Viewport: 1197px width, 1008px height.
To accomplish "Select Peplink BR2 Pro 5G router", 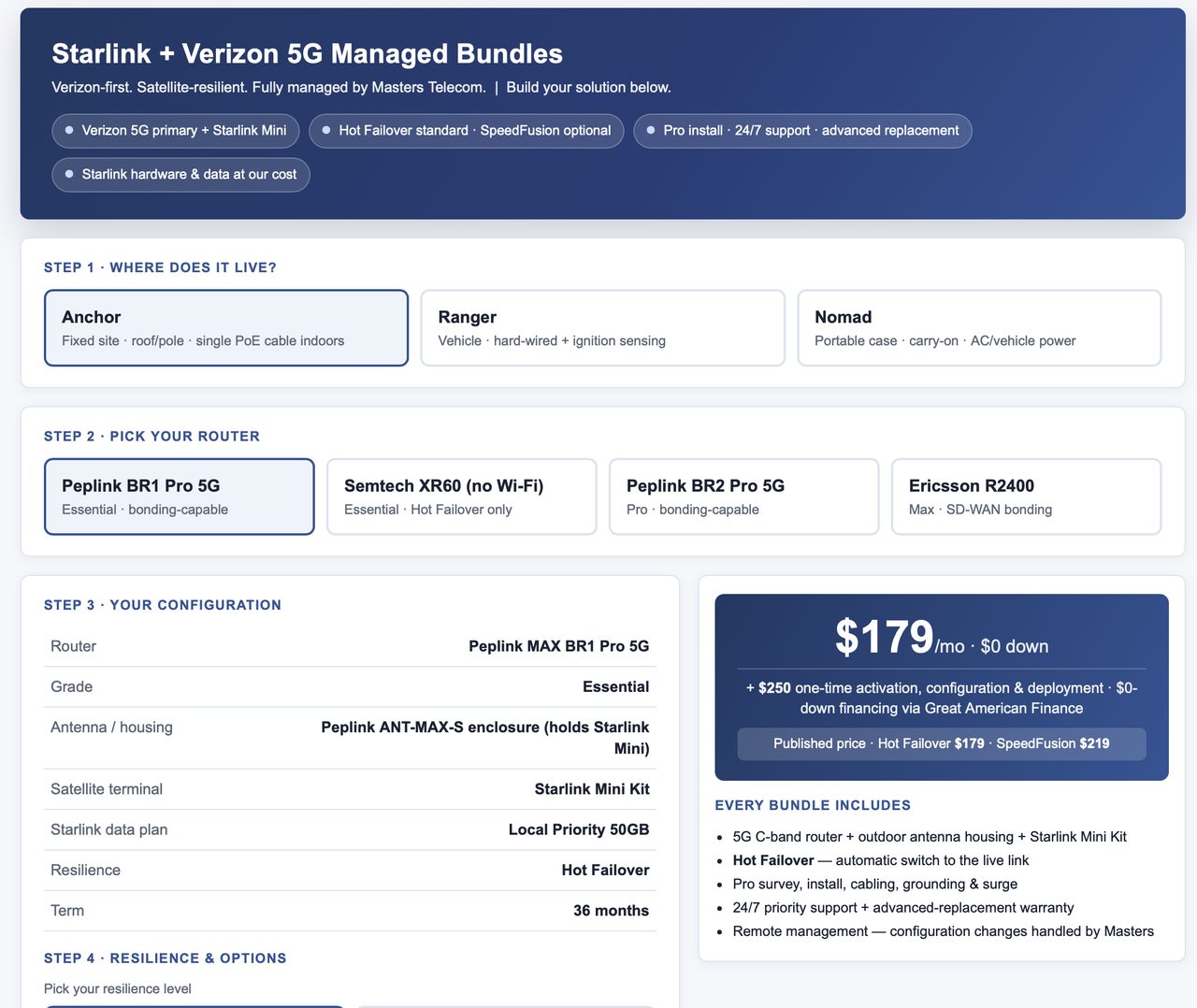I will pyautogui.click(x=744, y=497).
